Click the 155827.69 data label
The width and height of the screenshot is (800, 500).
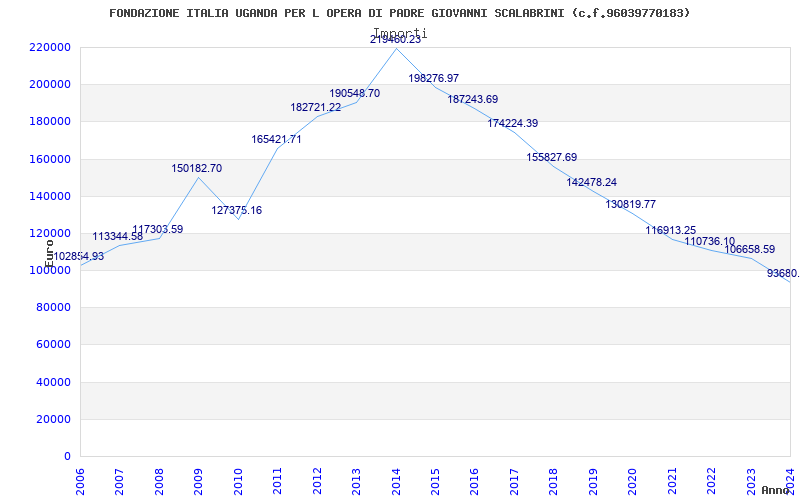[x=552, y=157]
